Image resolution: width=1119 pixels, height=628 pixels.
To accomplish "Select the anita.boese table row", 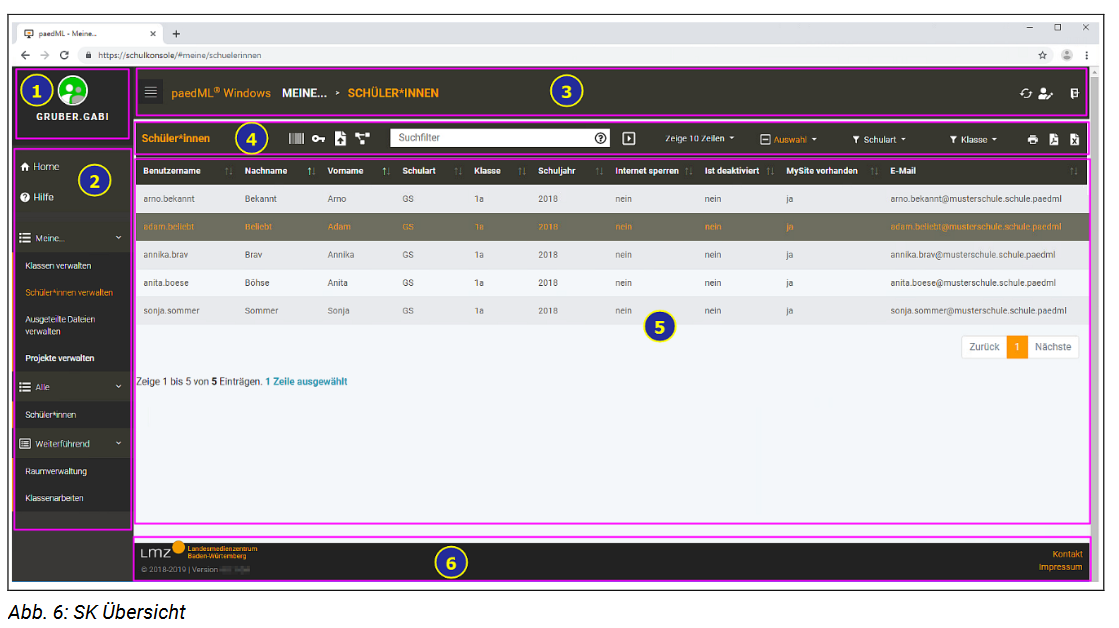I will pos(612,283).
